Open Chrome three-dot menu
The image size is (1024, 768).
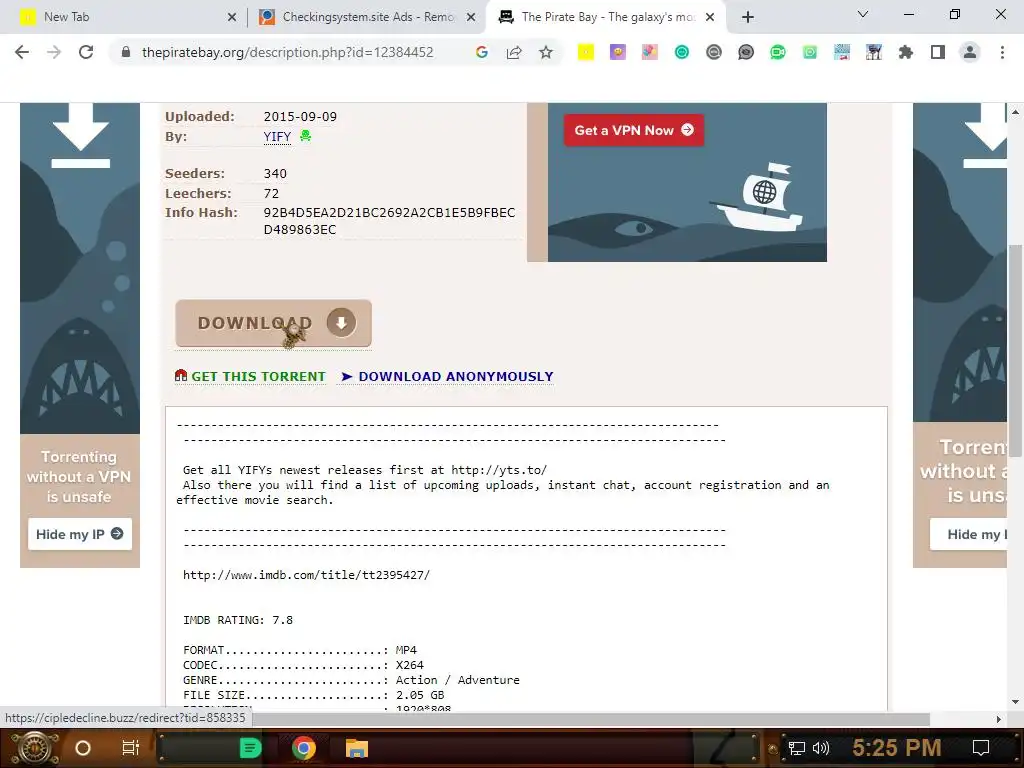(x=1002, y=52)
